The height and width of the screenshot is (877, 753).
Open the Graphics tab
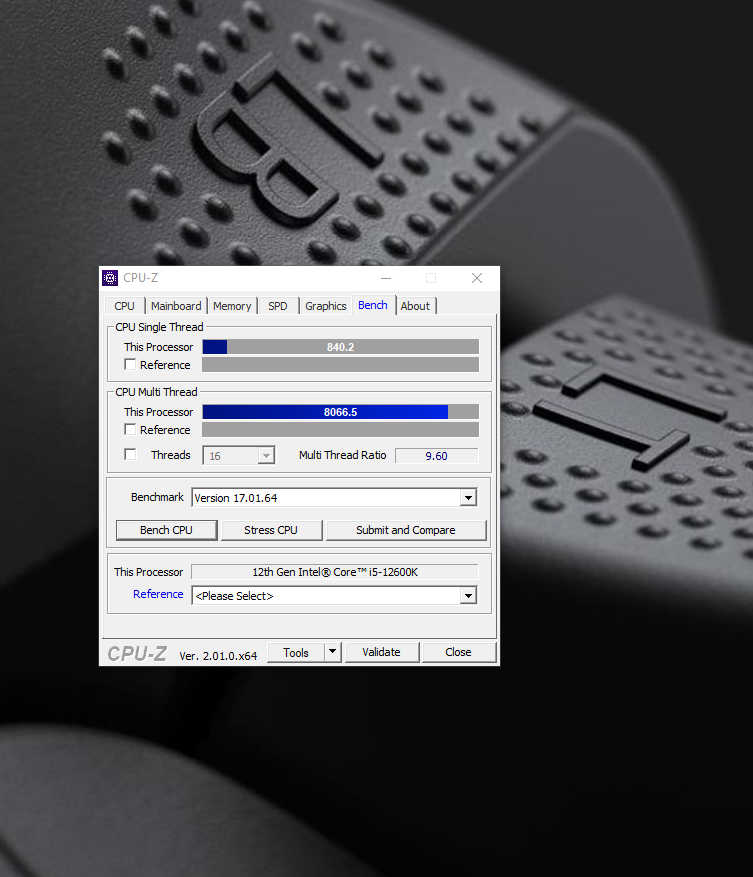tap(326, 306)
